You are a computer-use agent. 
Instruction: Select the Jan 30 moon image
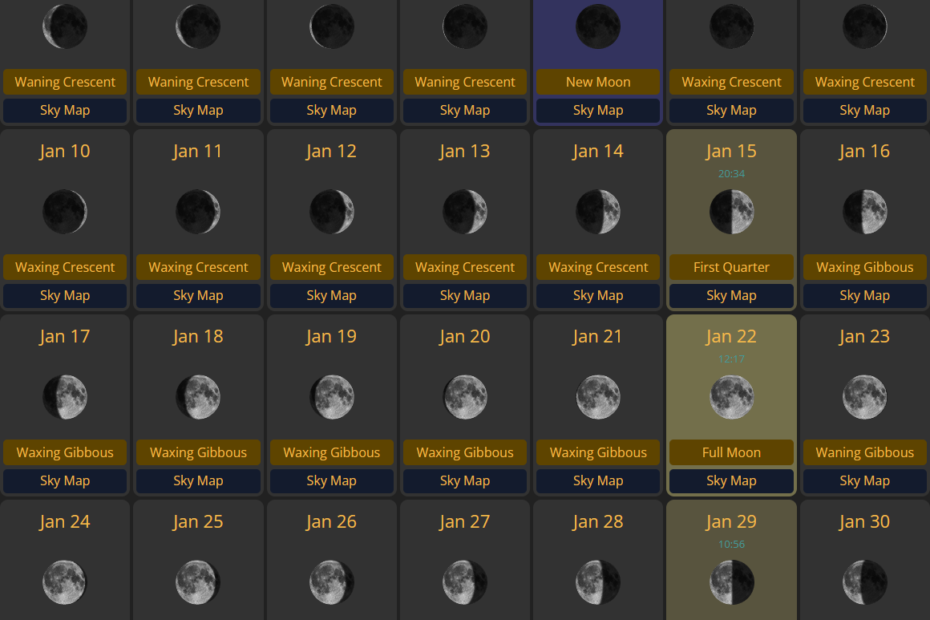pyautogui.click(x=865, y=582)
